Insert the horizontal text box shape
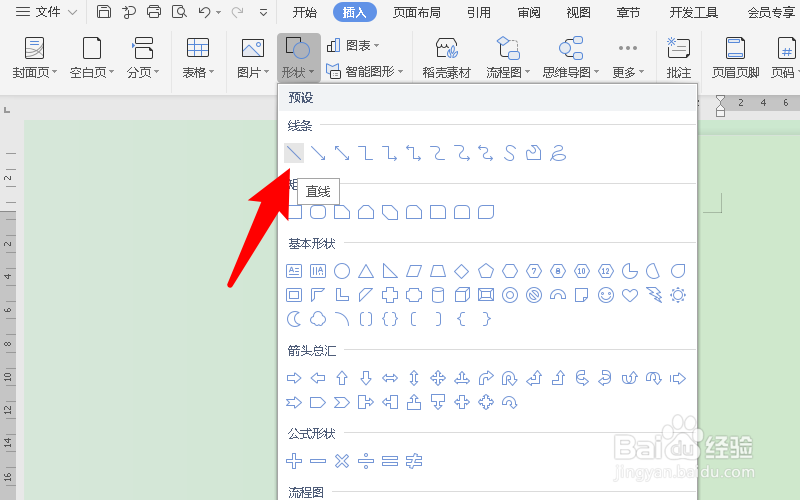The image size is (800, 500). 294,271
